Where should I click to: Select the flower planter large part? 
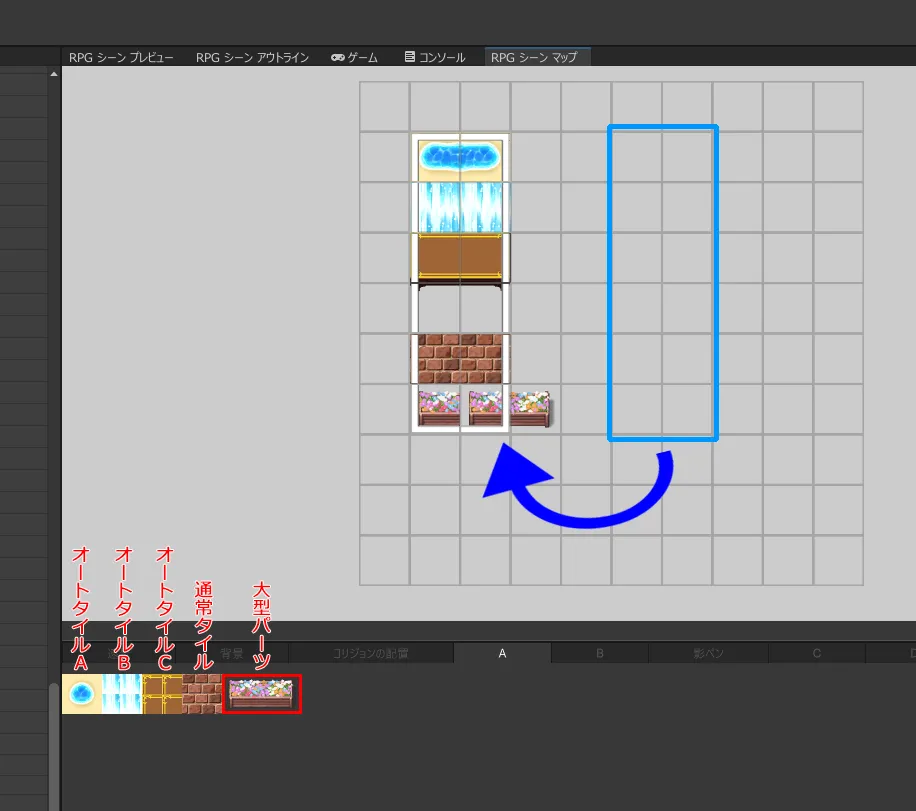coord(261,694)
